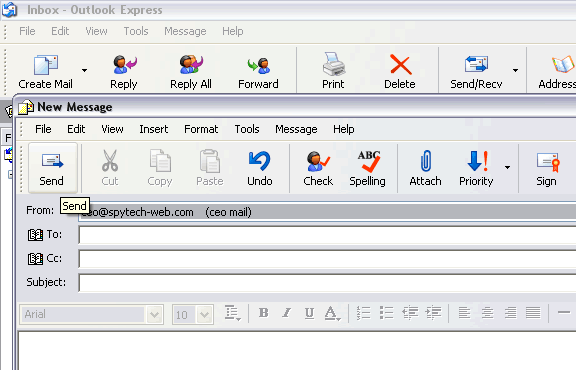Click Reply All in Outlook Express toolbar
This screenshot has width=576, height=370.
[x=191, y=72]
